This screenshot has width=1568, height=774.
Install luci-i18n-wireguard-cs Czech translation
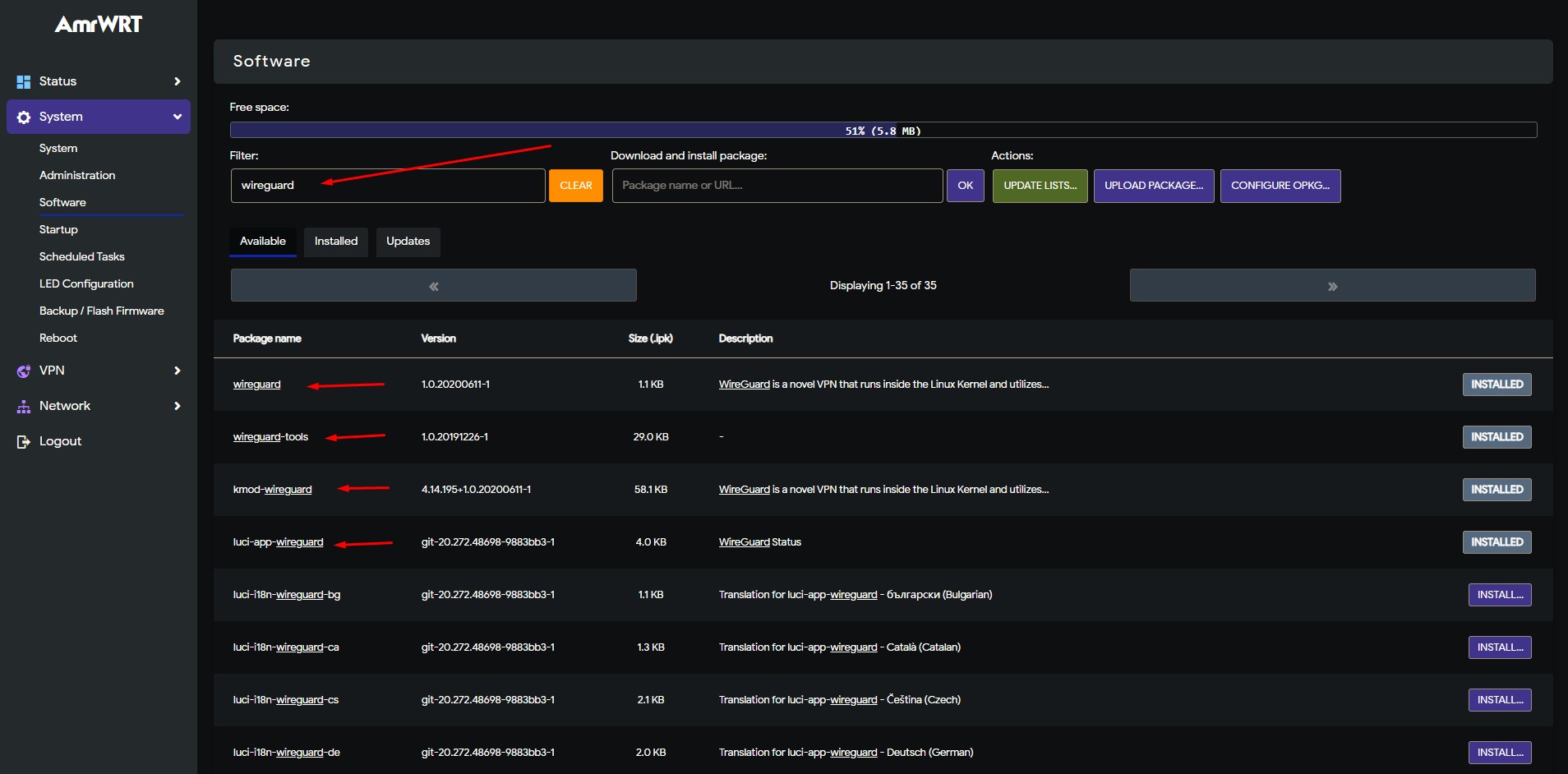pos(1500,700)
